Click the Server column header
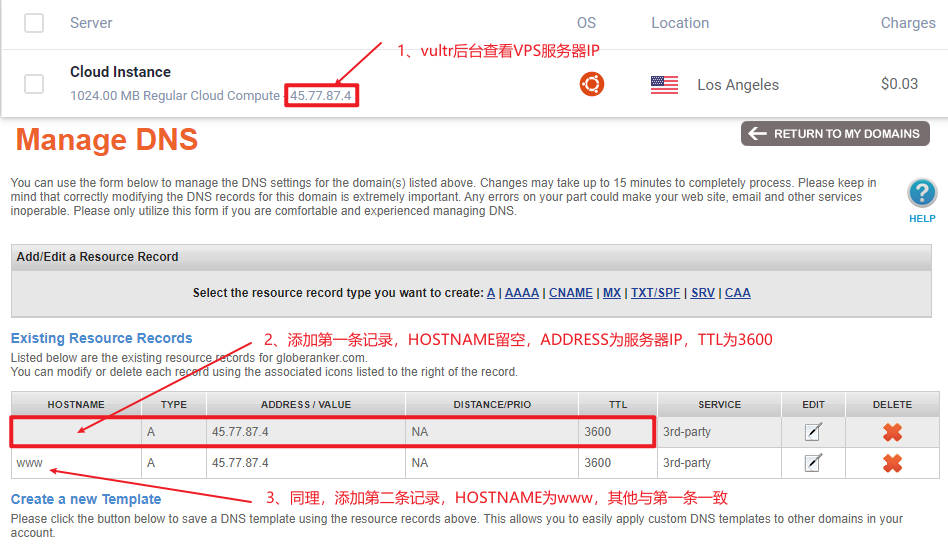 point(91,23)
